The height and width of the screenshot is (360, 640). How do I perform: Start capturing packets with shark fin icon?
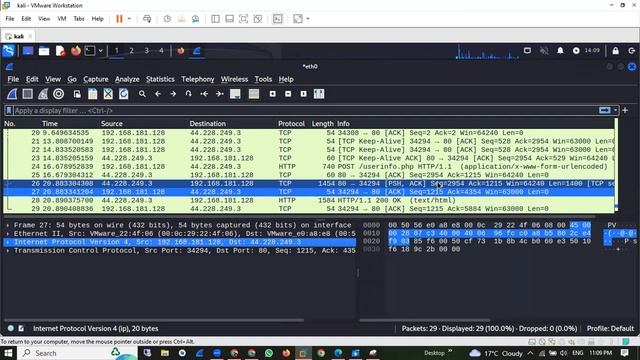tap(12, 94)
